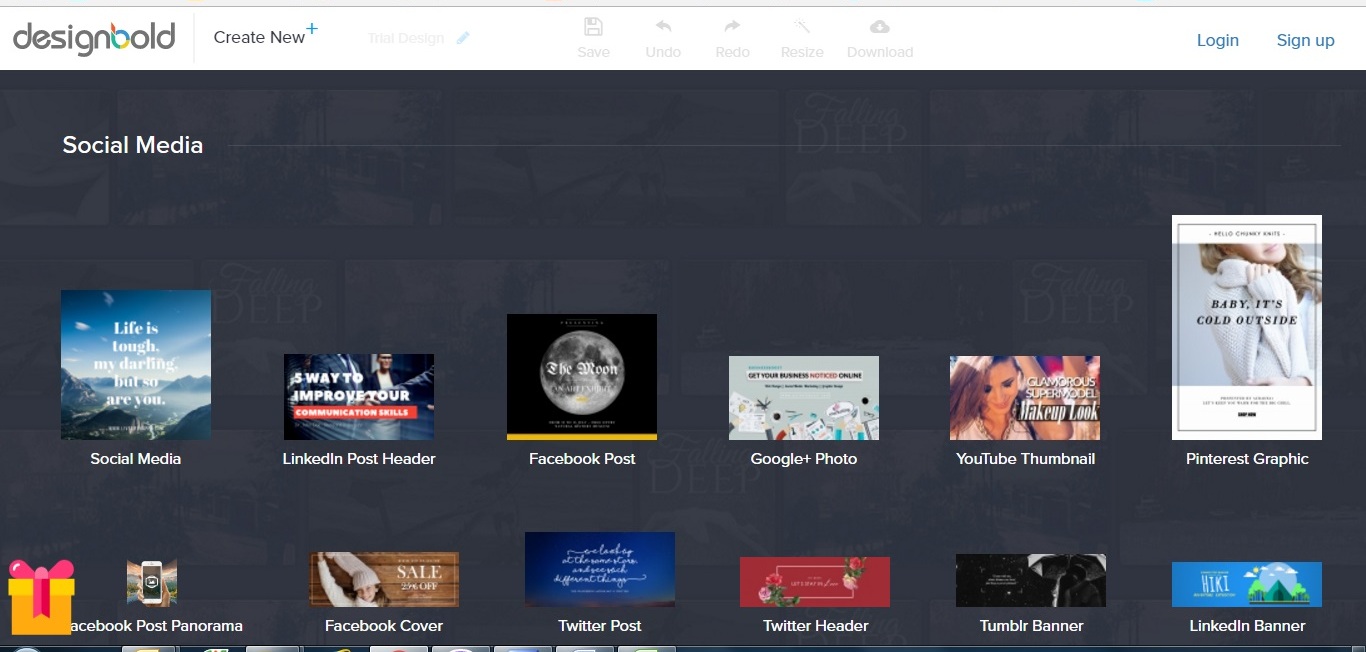
Task: Click the Sign up link
Action: click(1305, 40)
